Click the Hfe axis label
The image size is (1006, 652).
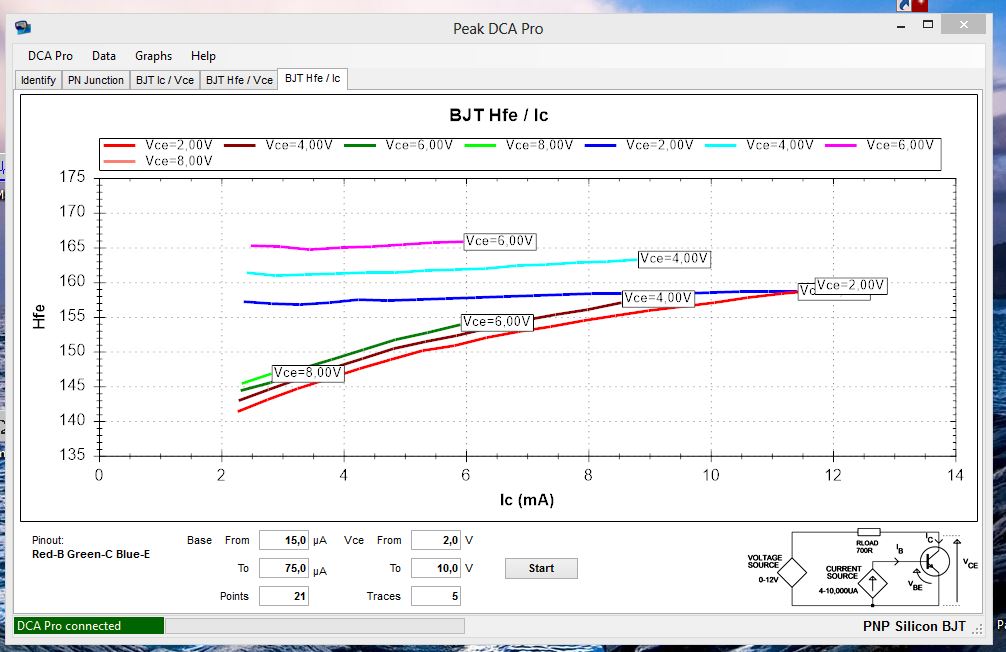[39, 316]
